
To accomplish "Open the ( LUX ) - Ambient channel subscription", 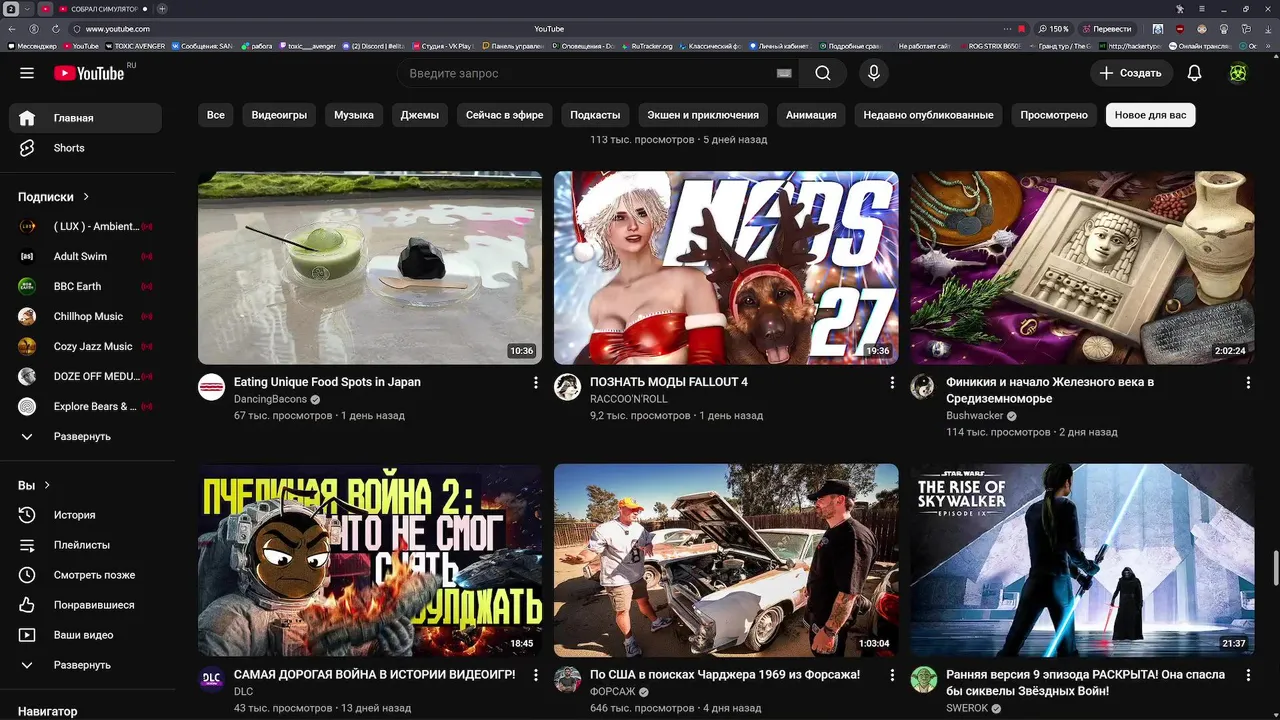I will [x=85, y=226].
